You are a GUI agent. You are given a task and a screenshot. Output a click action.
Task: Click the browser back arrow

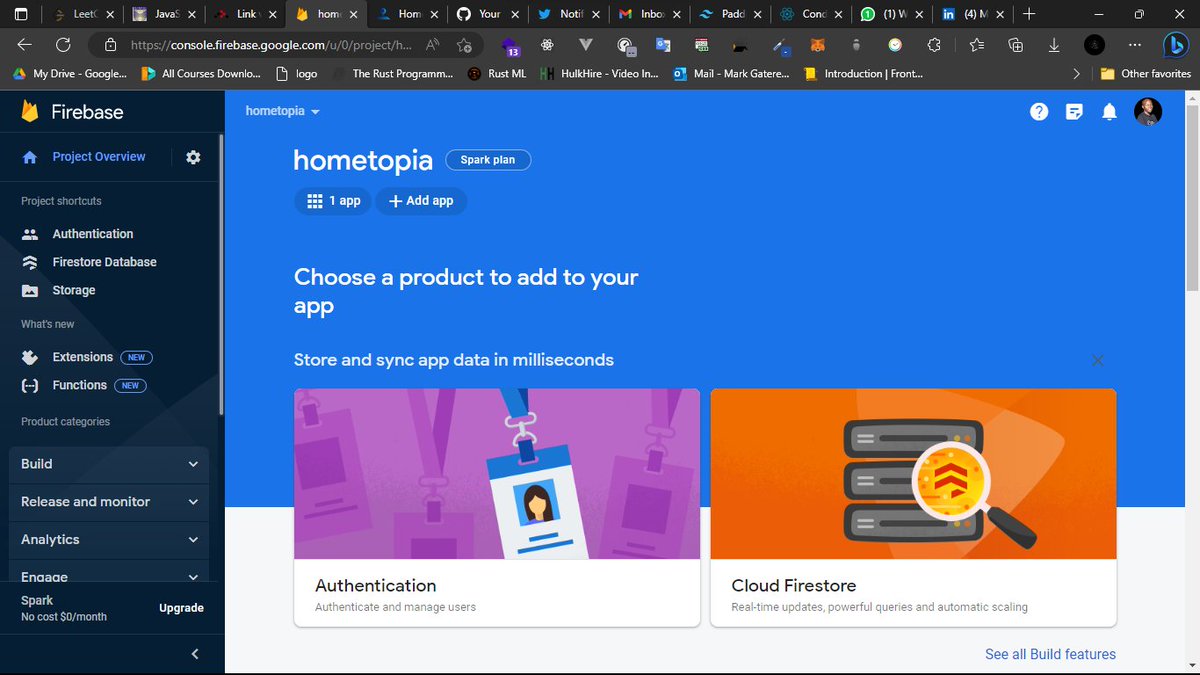tap(25, 45)
